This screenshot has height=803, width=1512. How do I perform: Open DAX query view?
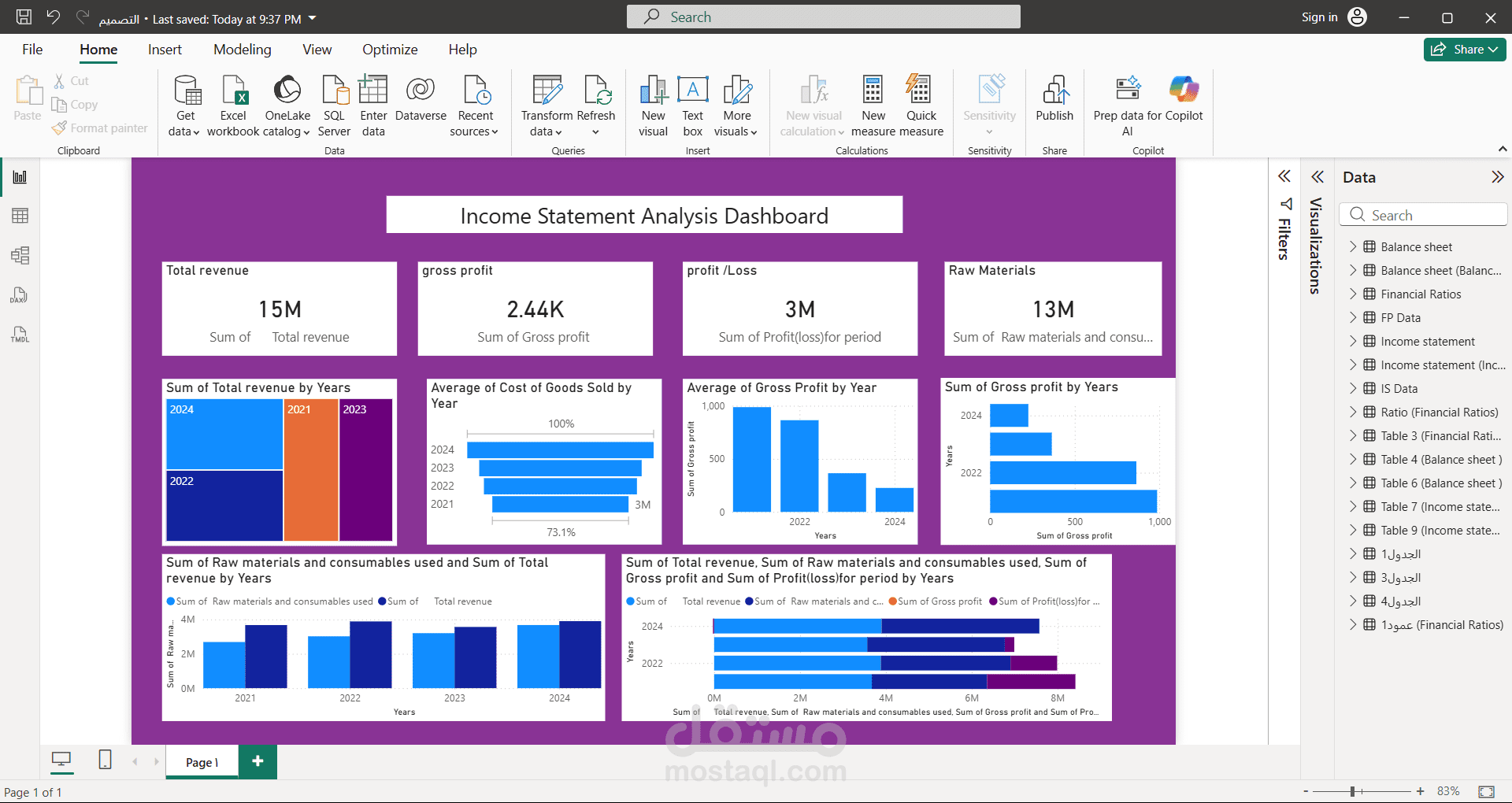click(x=20, y=295)
